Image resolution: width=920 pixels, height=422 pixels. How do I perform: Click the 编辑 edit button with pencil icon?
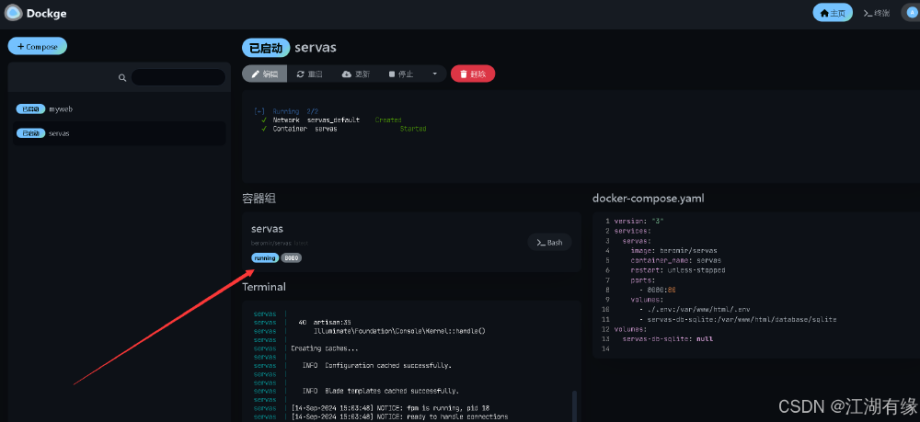(x=265, y=74)
